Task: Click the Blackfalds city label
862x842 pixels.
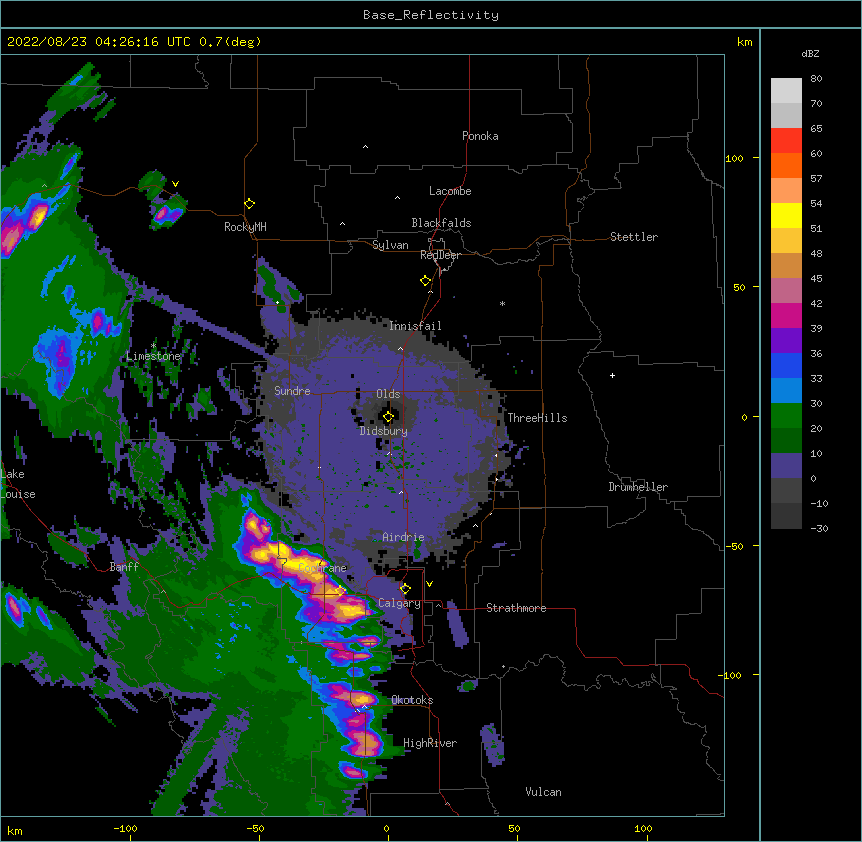Action: tap(441, 223)
